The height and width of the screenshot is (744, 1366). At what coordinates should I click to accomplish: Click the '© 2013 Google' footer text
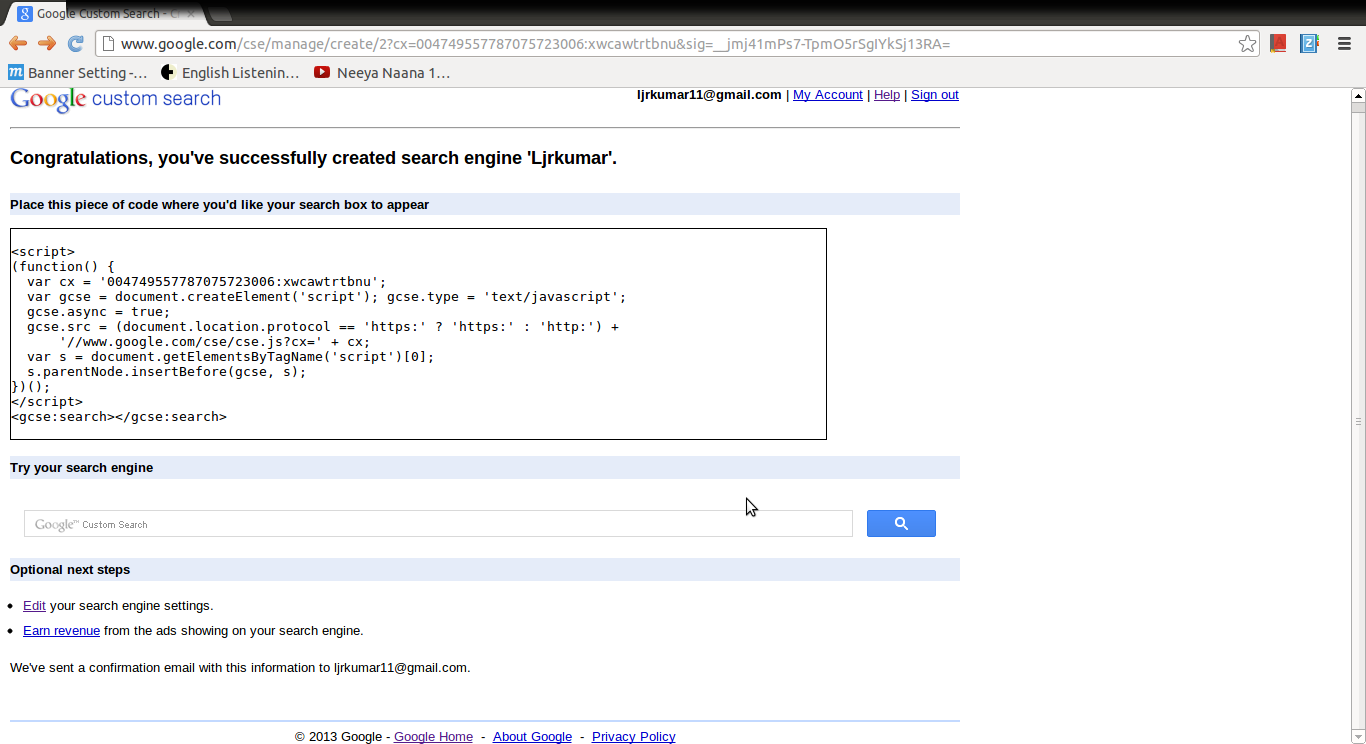click(x=338, y=736)
